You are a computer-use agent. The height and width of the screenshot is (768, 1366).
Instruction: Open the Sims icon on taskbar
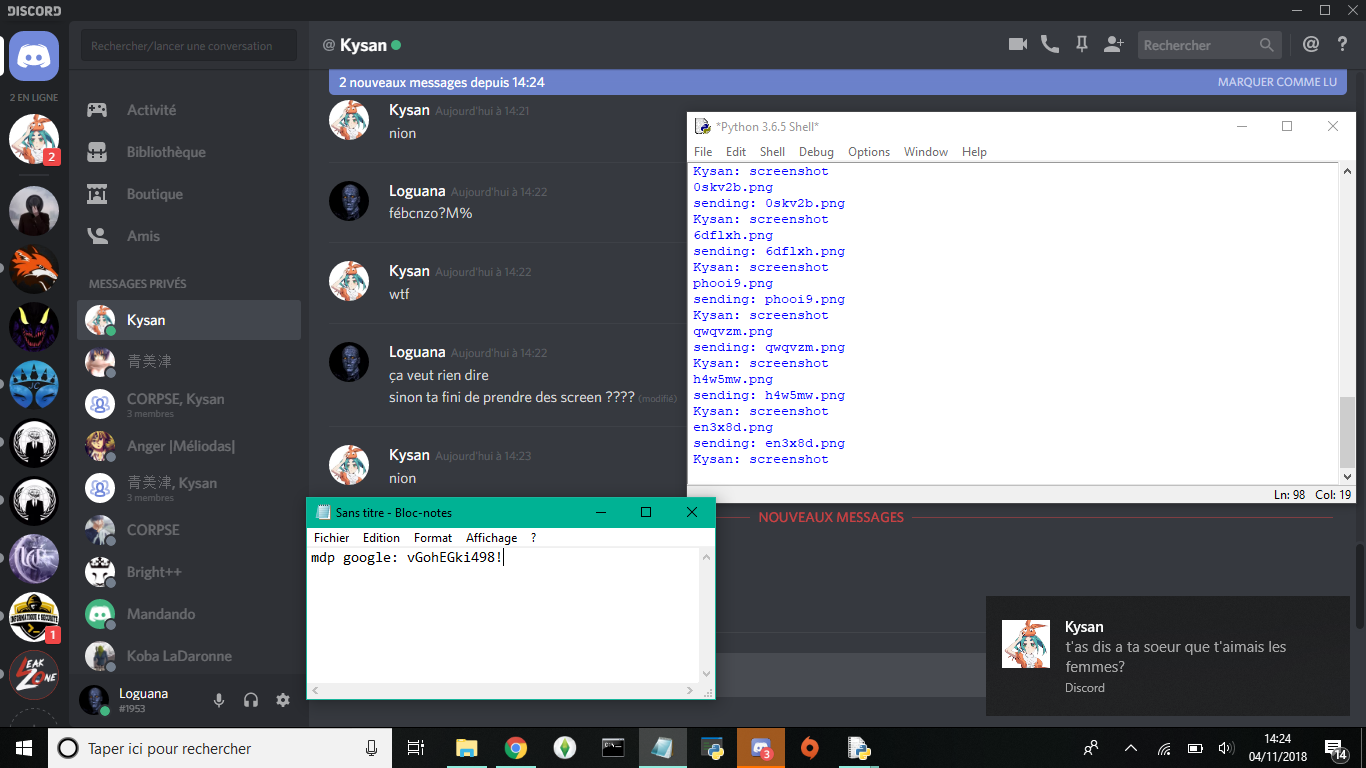coord(564,748)
